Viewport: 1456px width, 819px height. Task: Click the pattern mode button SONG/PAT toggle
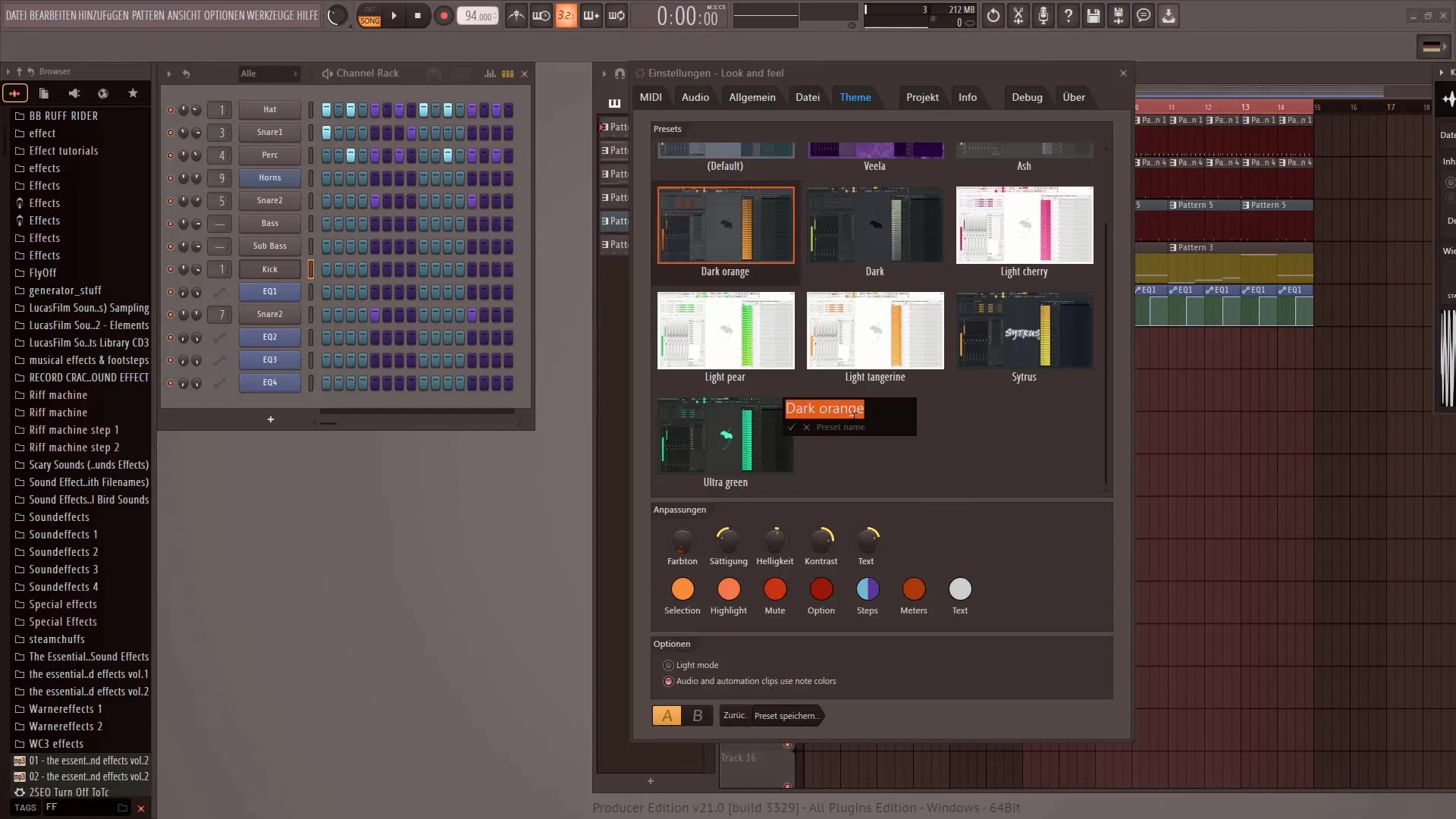tap(370, 15)
